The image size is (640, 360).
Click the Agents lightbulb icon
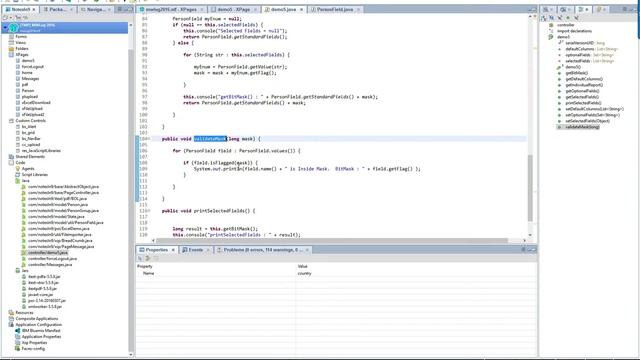18,169
